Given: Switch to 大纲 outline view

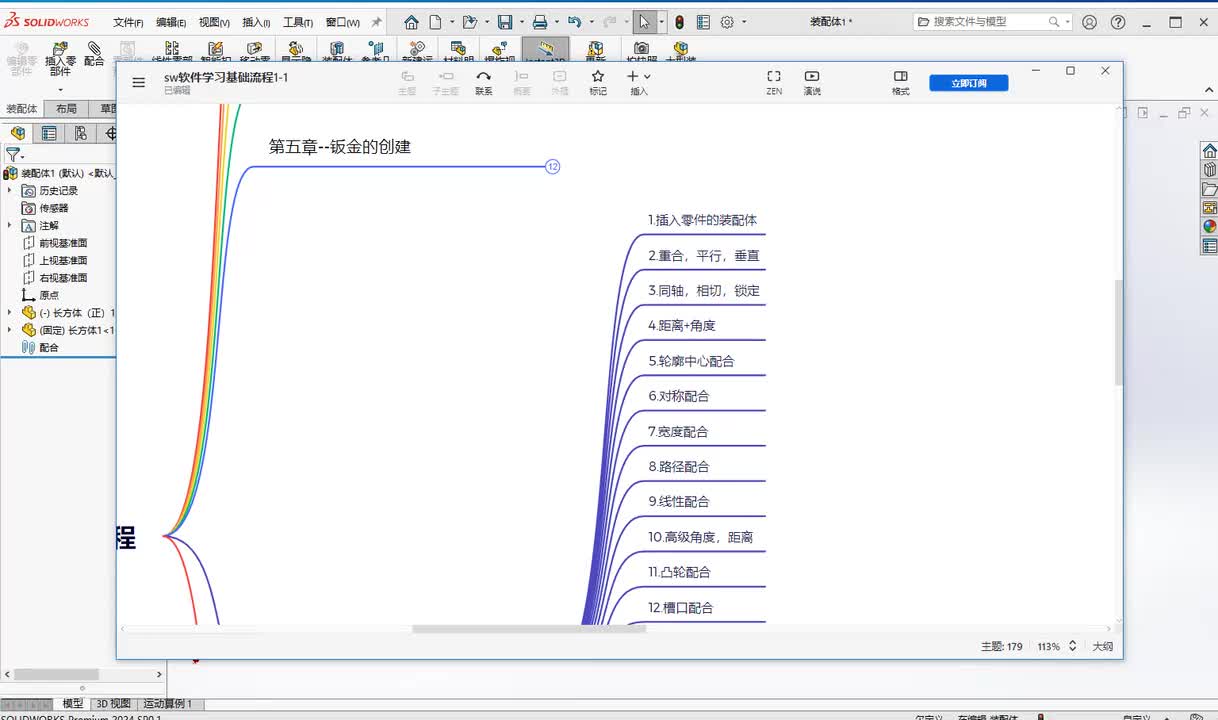Looking at the screenshot, I should 1102,646.
